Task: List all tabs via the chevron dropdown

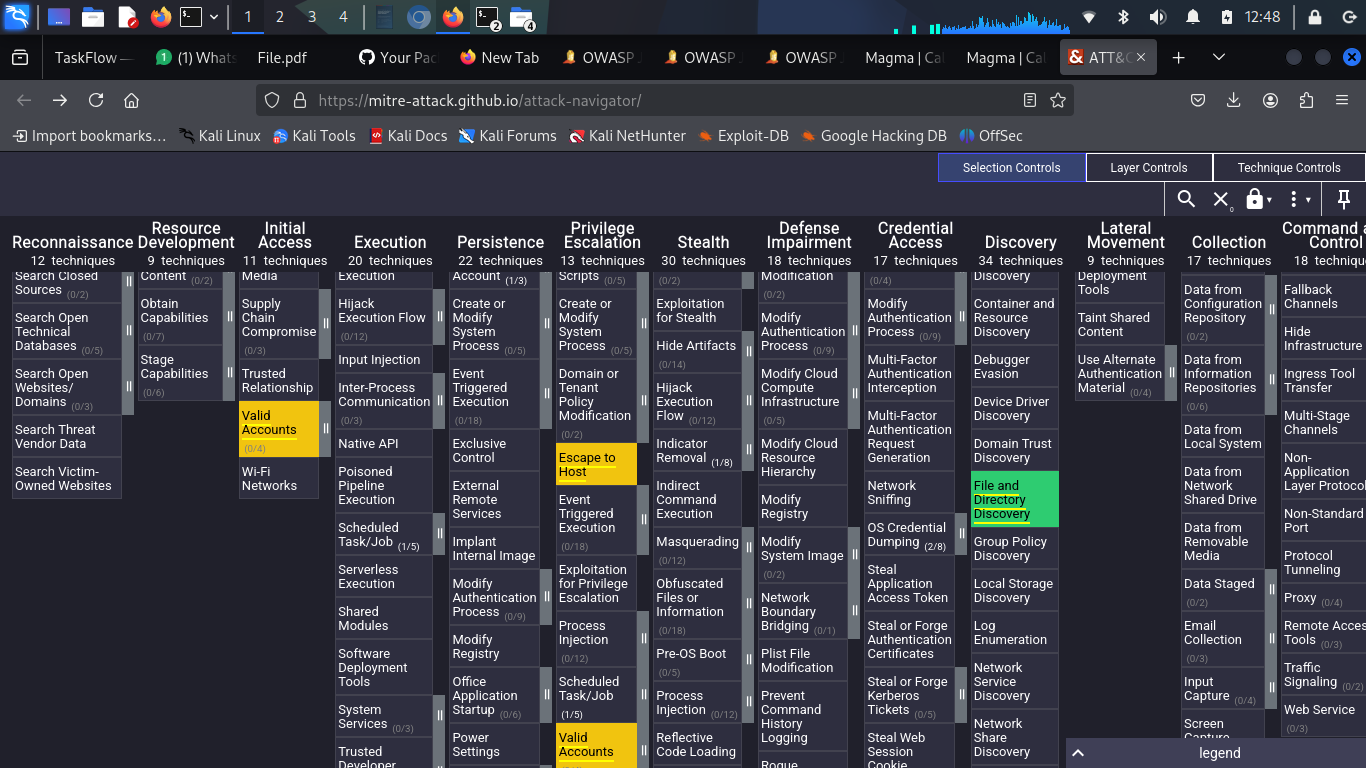Action: (1218, 57)
